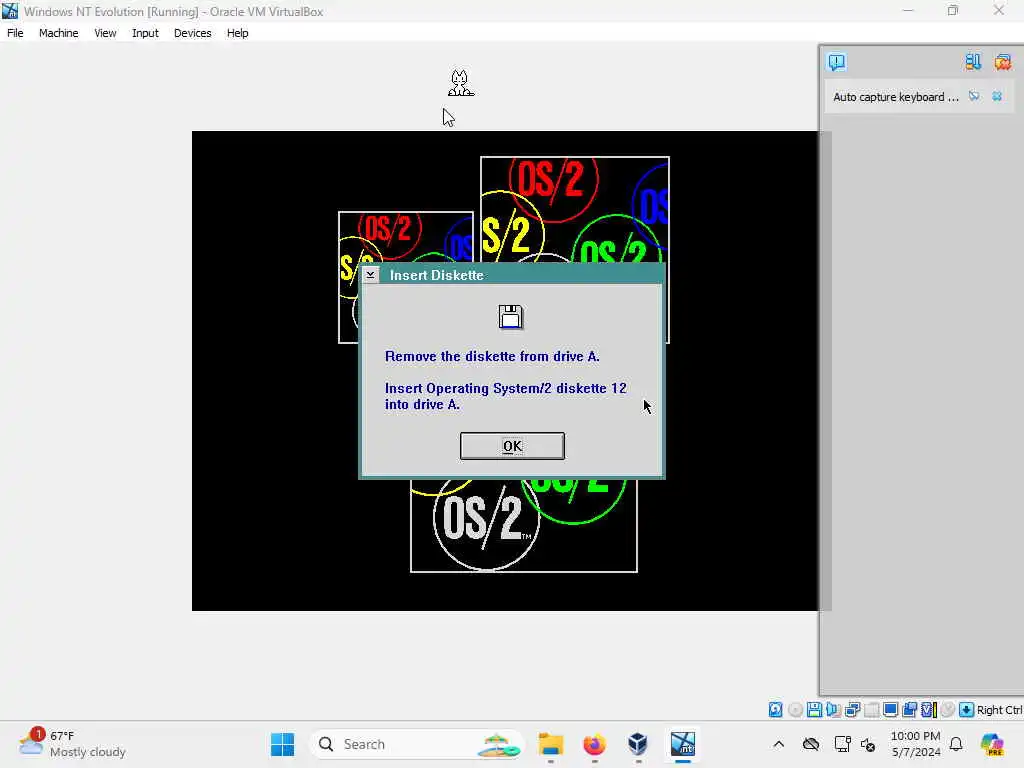
Task: Click the running VM taskbar icon
Action: [682, 744]
